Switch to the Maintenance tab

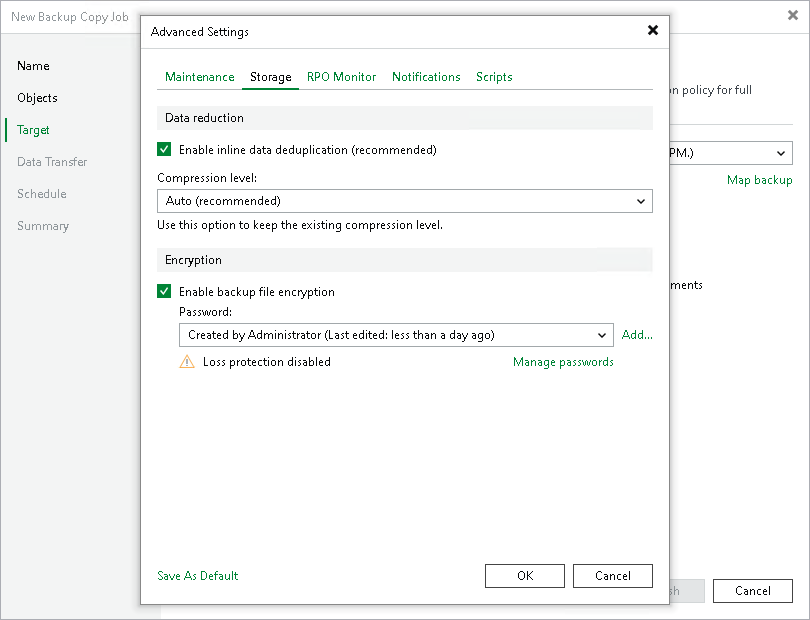(199, 77)
